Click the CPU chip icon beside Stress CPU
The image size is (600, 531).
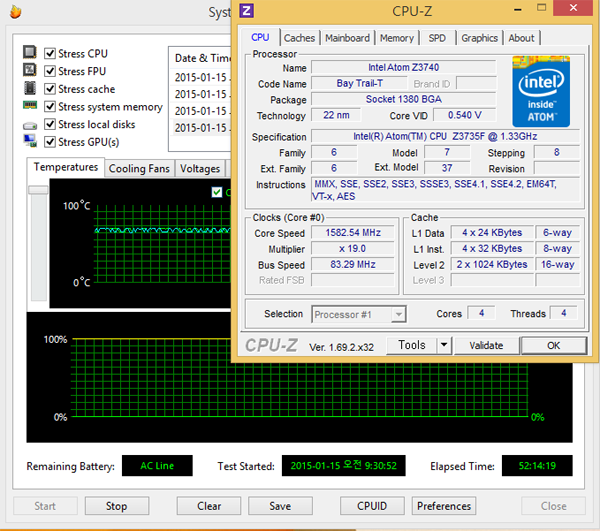(x=30, y=52)
